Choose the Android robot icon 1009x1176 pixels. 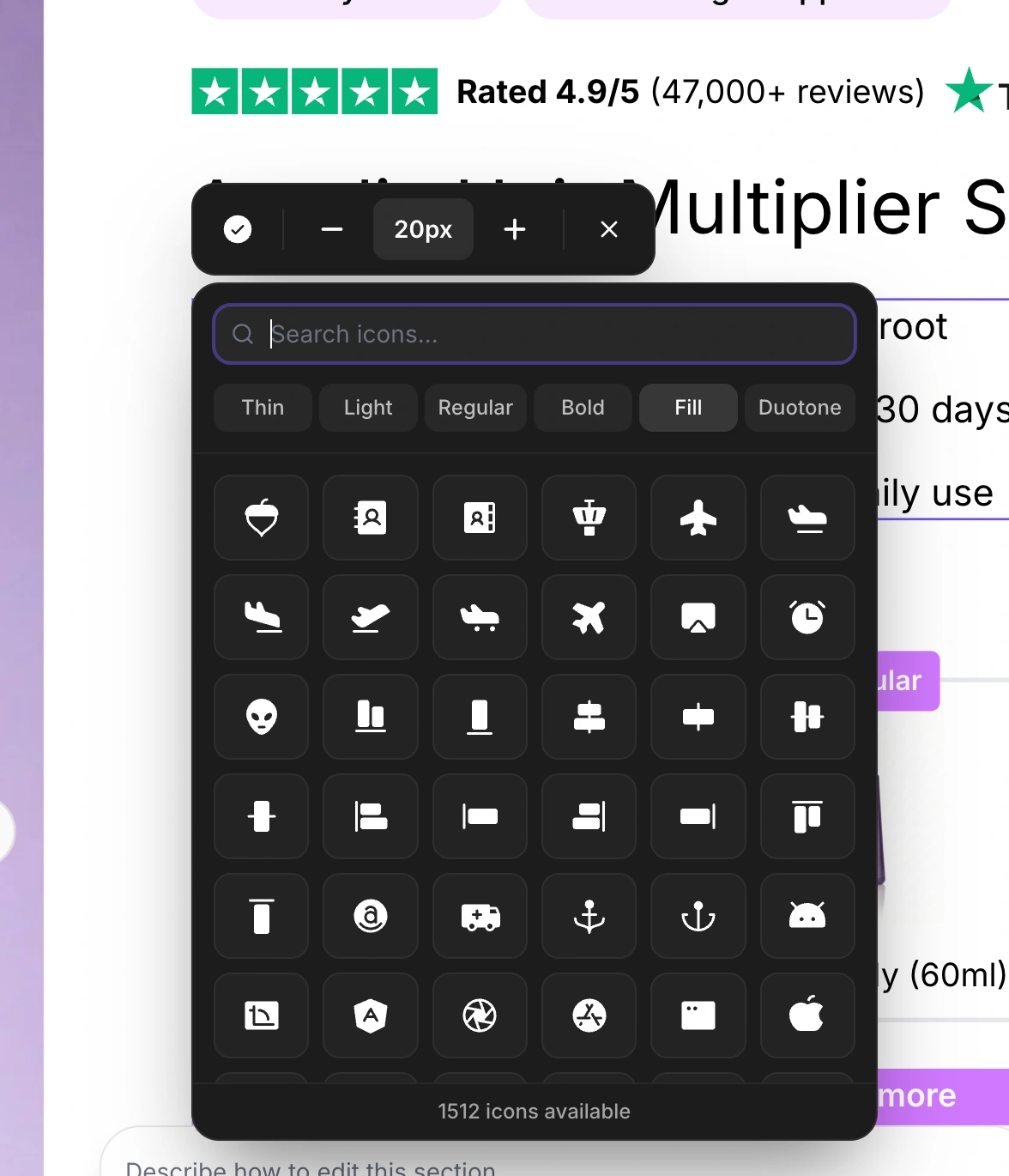807,916
